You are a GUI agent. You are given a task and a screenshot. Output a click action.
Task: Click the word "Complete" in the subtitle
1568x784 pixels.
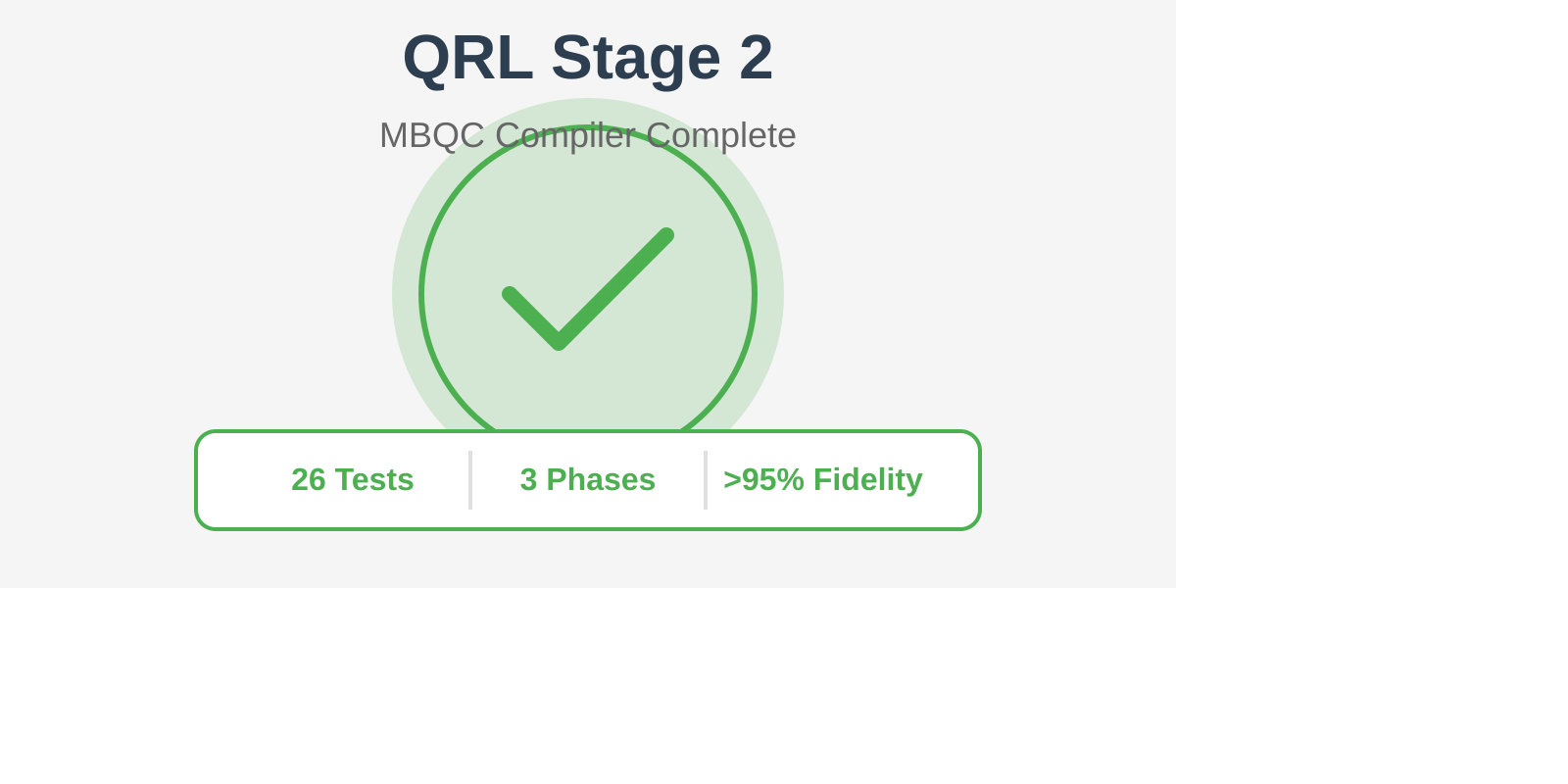coord(721,135)
